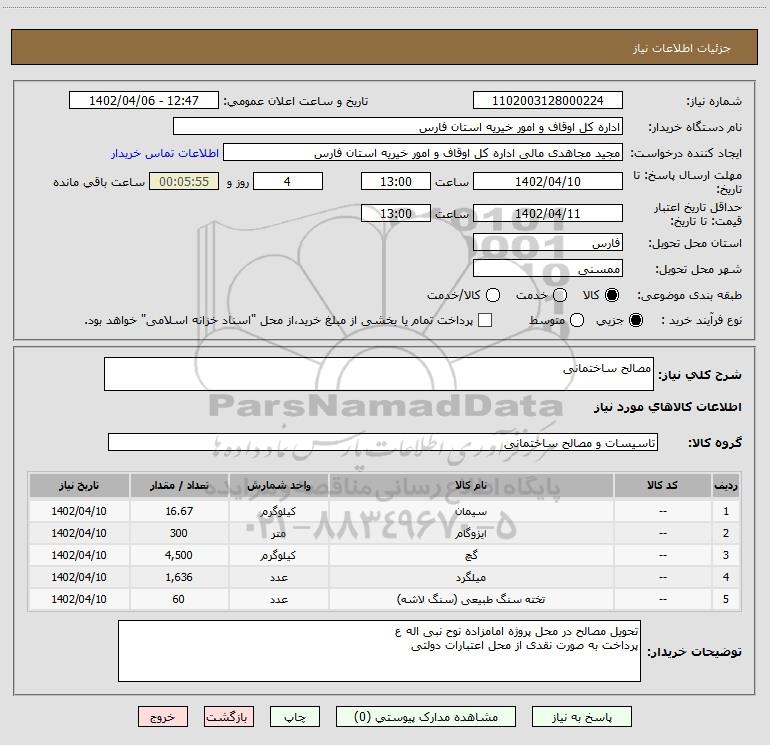This screenshot has height=745, width=770.
Task: Click the پاسخ به نیاز button
Action: coord(582,717)
